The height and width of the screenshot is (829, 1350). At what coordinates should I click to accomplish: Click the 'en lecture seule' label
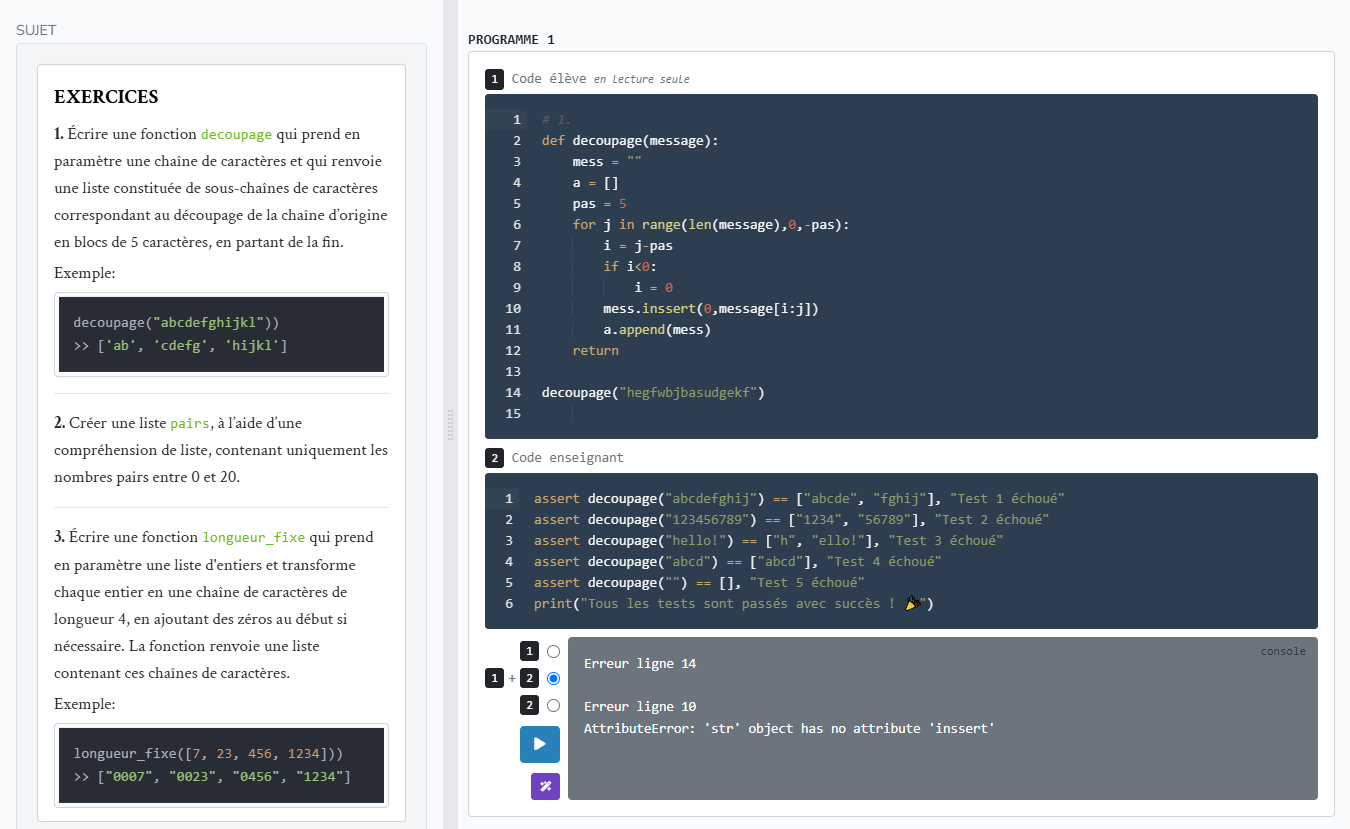641,79
